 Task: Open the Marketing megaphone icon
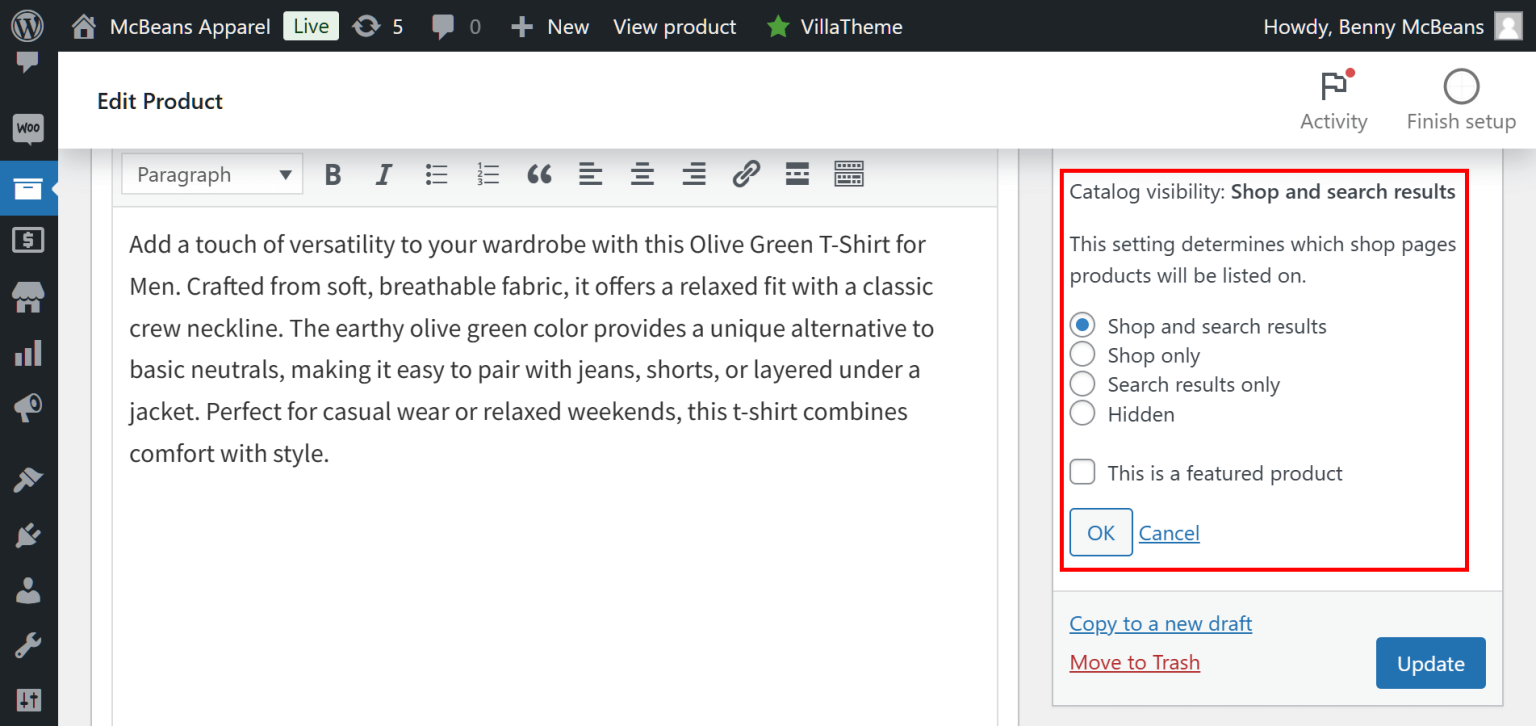coord(27,406)
